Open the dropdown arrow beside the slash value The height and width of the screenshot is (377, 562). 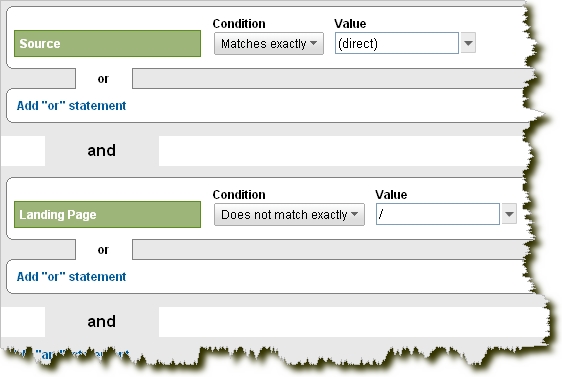point(509,214)
